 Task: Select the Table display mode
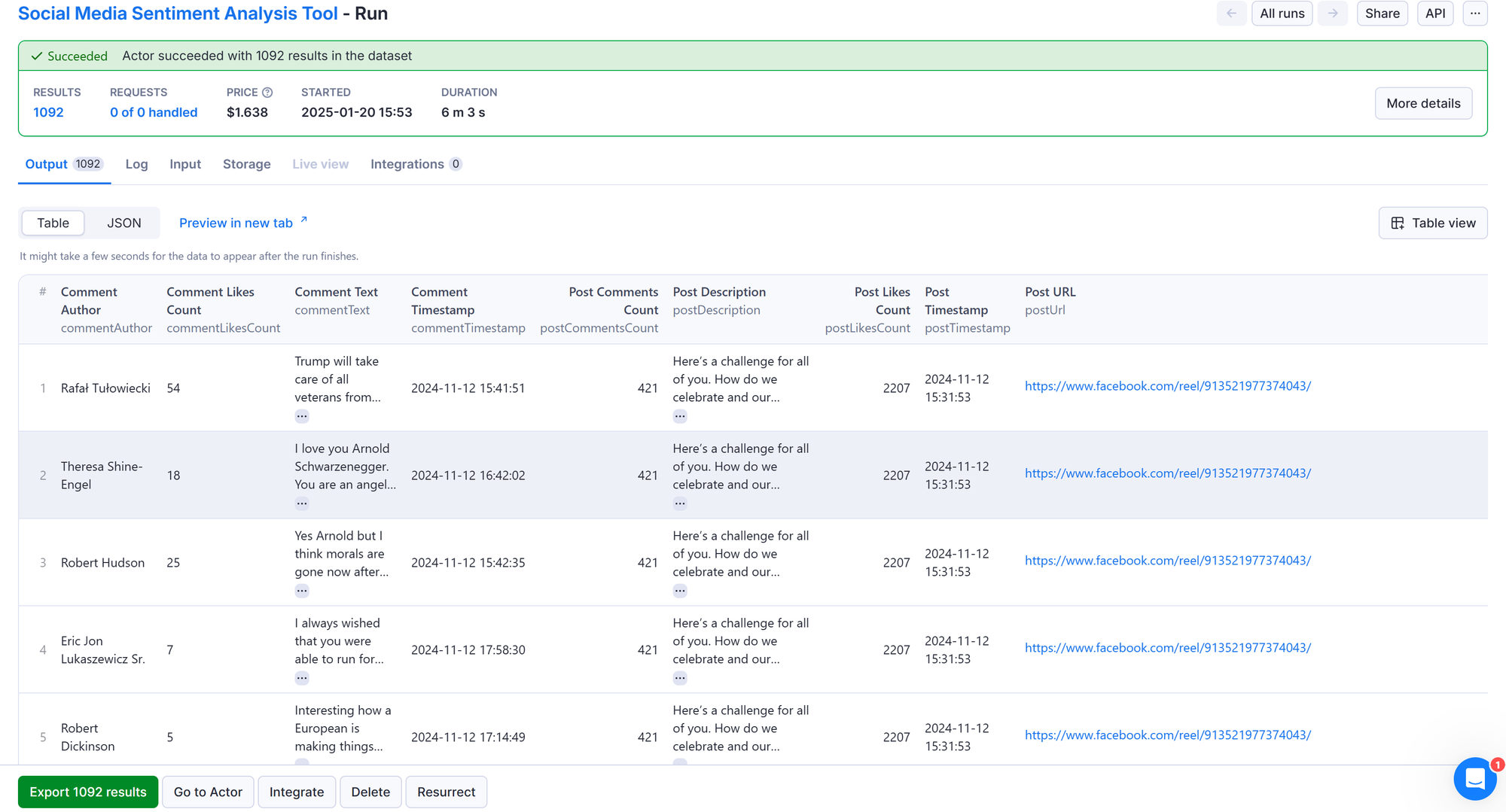[53, 223]
